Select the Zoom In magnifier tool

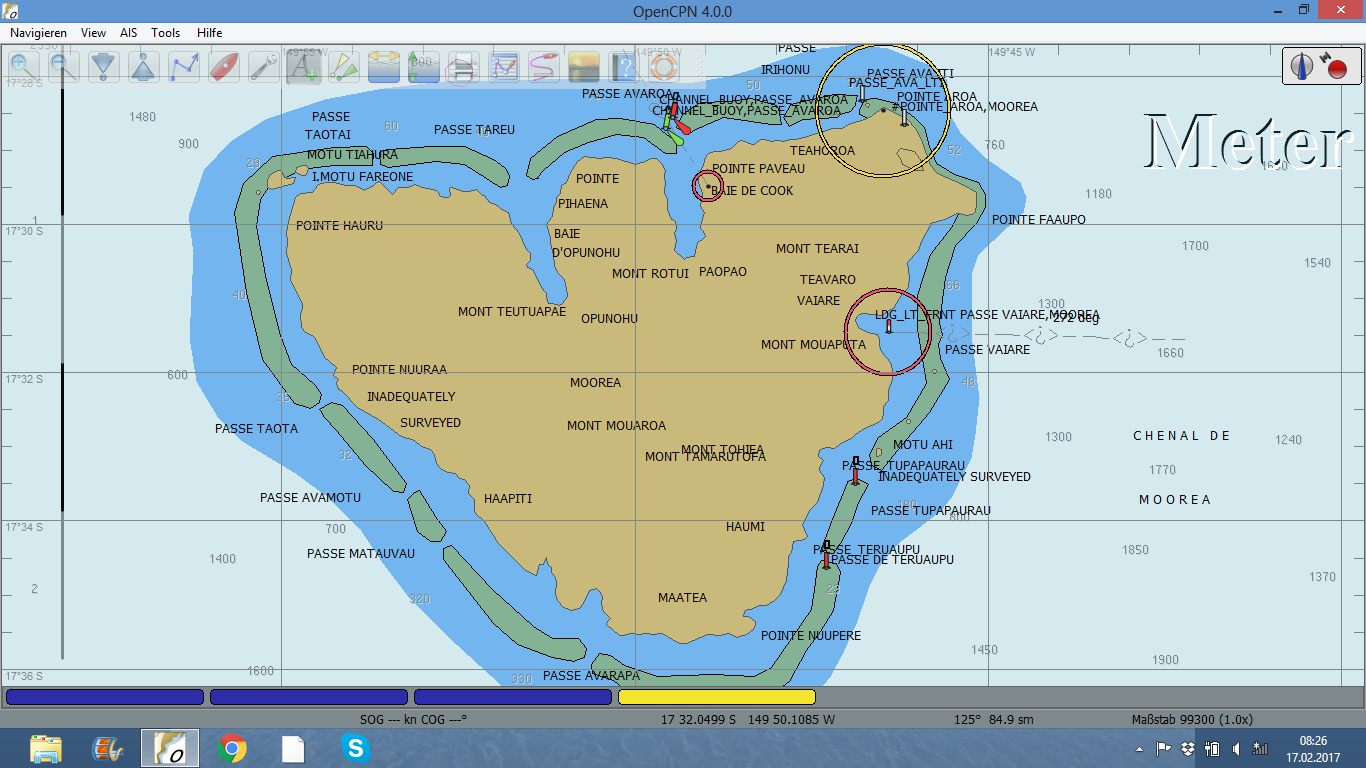pos(23,67)
